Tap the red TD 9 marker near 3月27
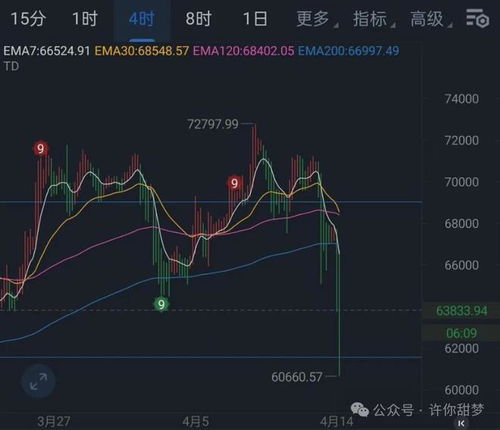Screen dimensions: 500x430 click(41, 149)
